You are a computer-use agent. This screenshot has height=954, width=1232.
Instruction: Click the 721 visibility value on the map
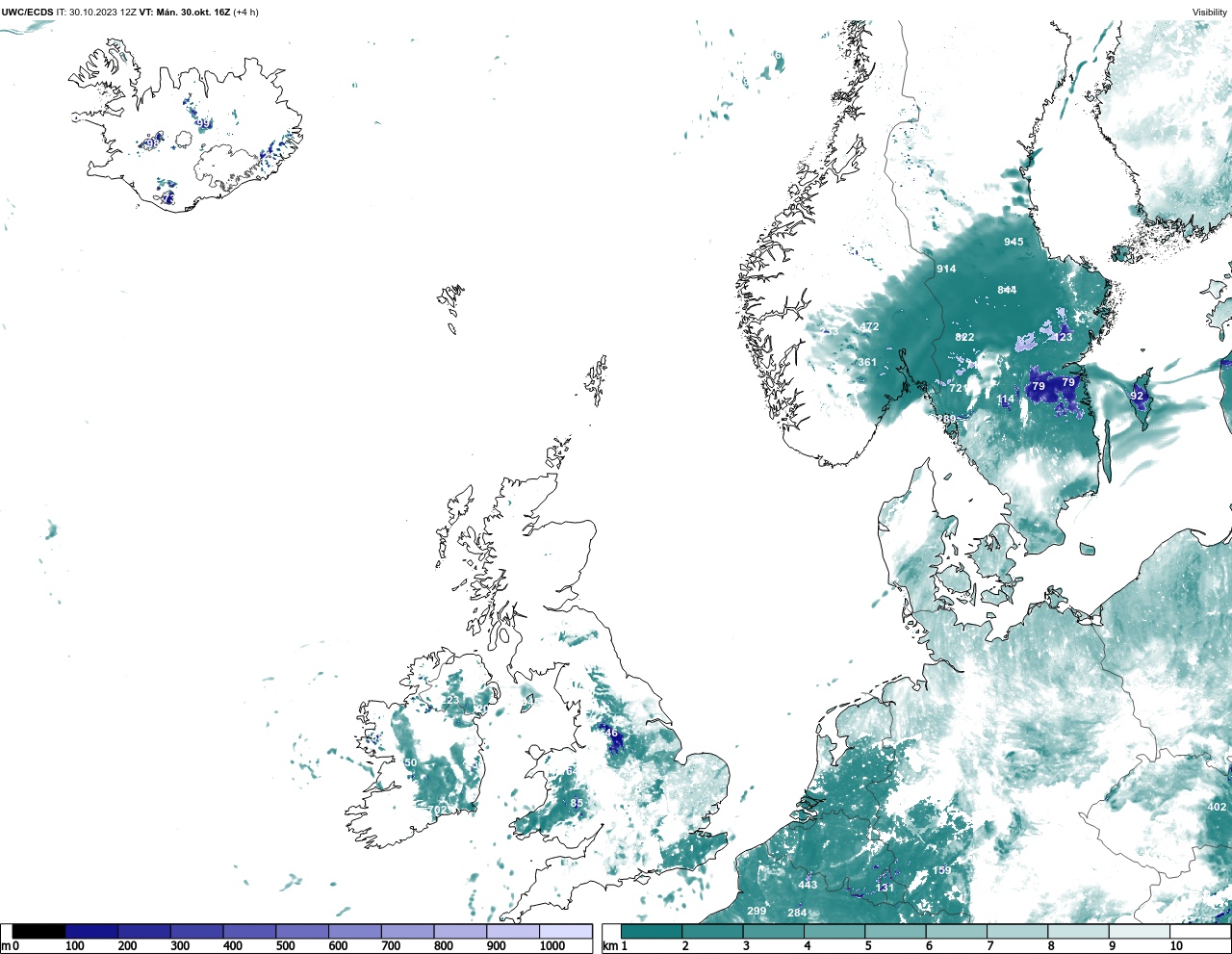[x=959, y=388]
